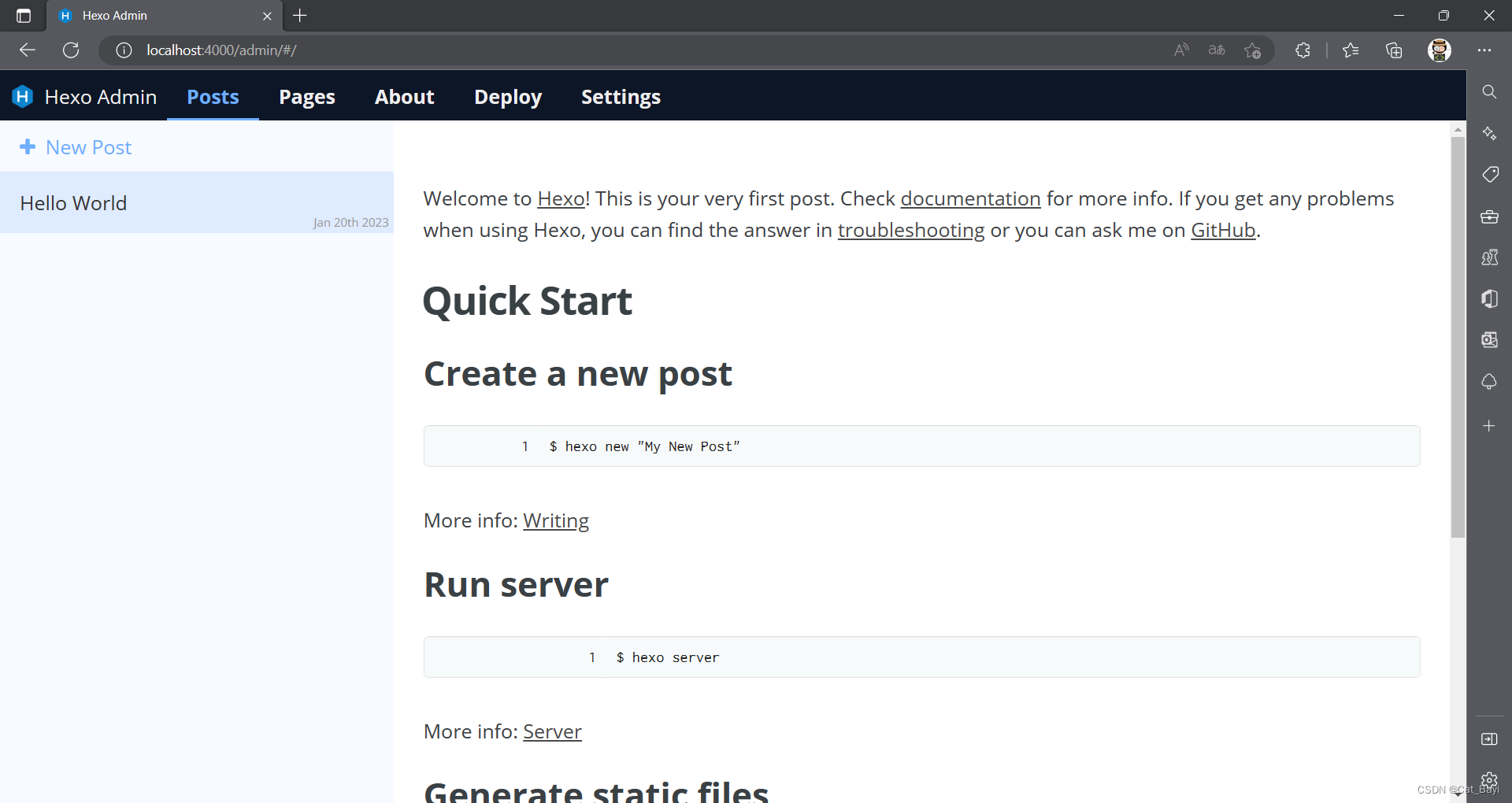Click the Hexo Admin logo icon
Viewport: 1512px width, 803px height.
pos(23,96)
